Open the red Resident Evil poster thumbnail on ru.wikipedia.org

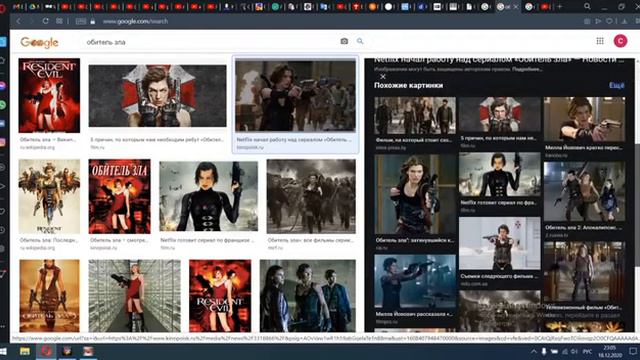tap(49, 95)
